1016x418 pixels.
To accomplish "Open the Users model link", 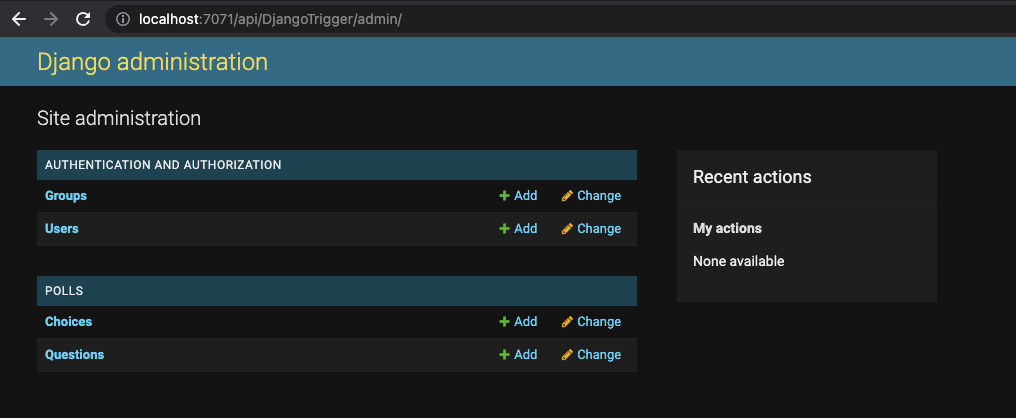I will [62, 229].
